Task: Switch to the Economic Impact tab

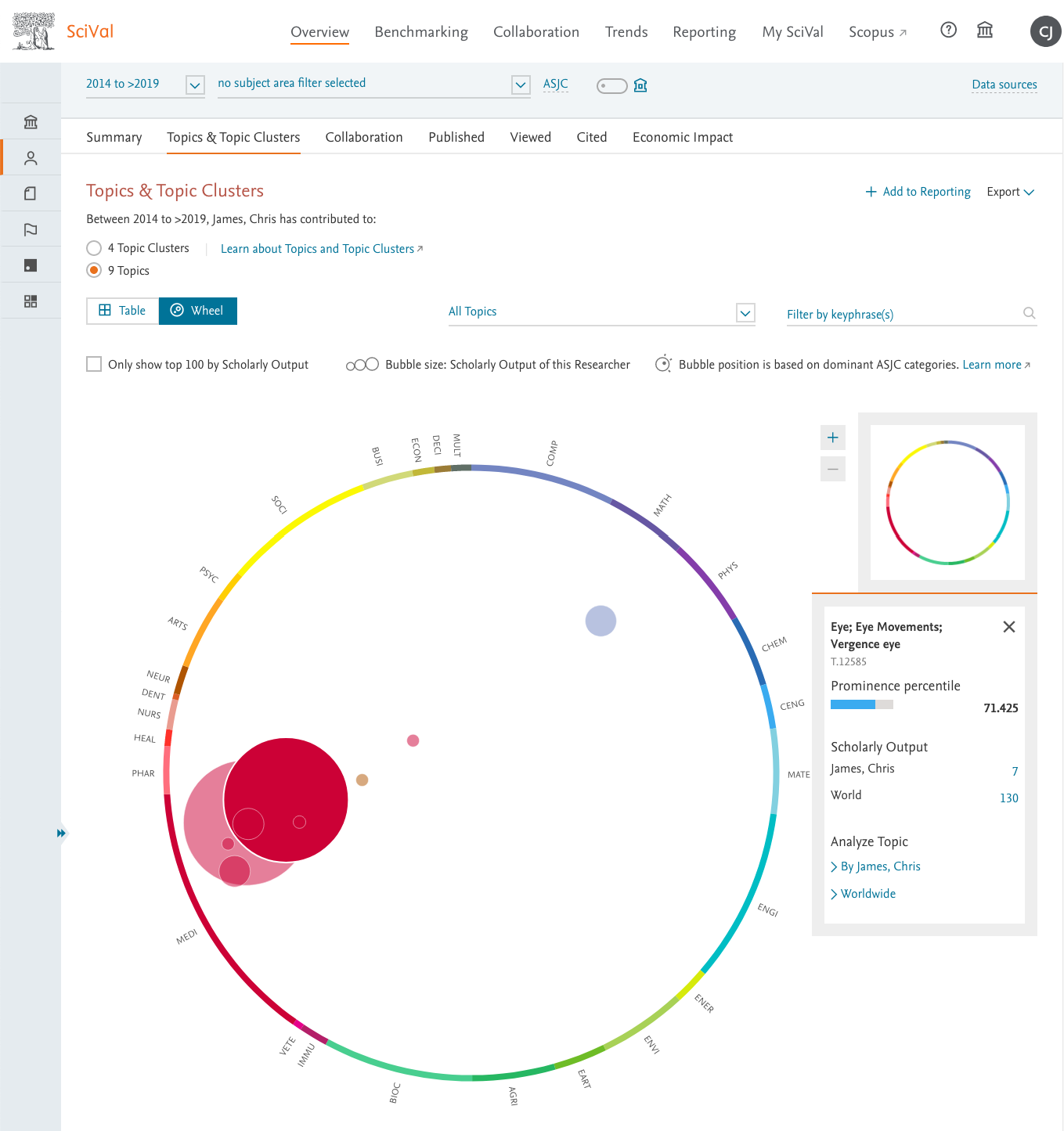Action: (683, 137)
